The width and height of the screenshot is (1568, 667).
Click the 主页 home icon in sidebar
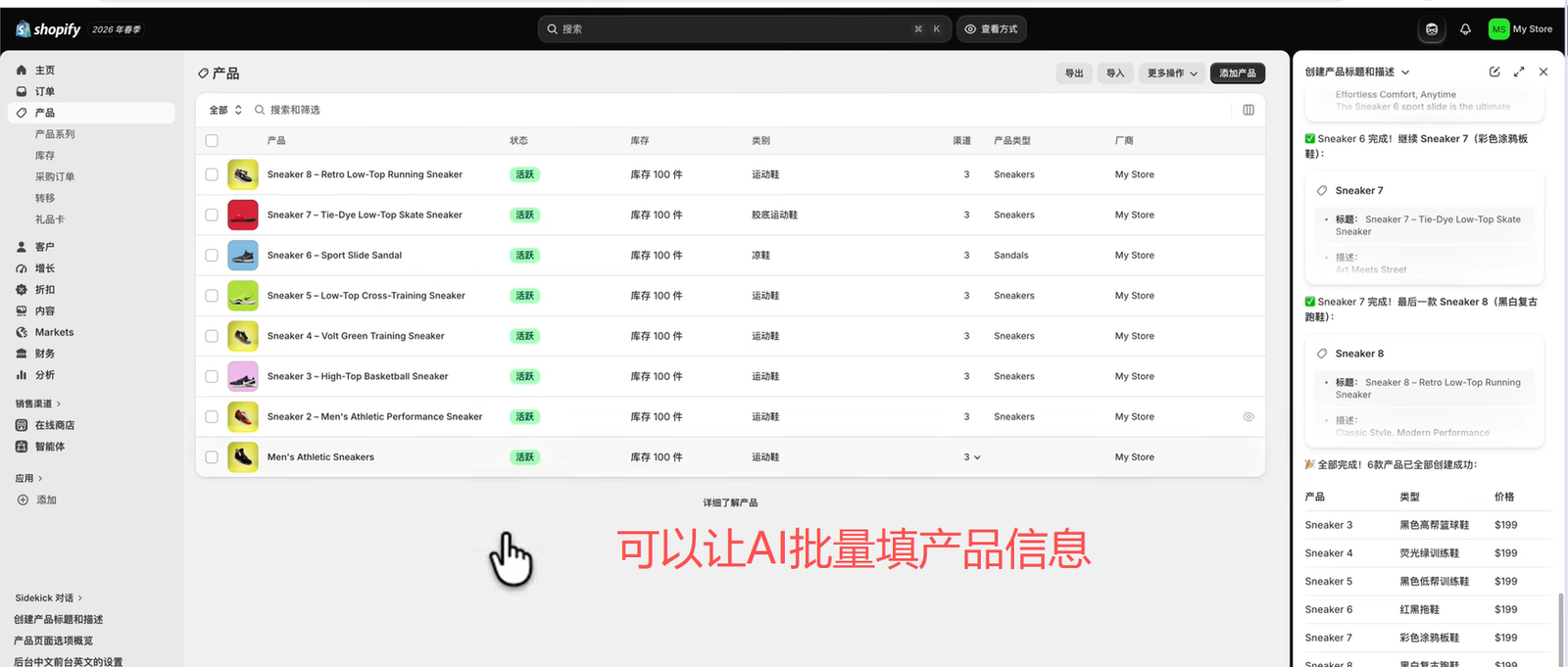(x=22, y=71)
